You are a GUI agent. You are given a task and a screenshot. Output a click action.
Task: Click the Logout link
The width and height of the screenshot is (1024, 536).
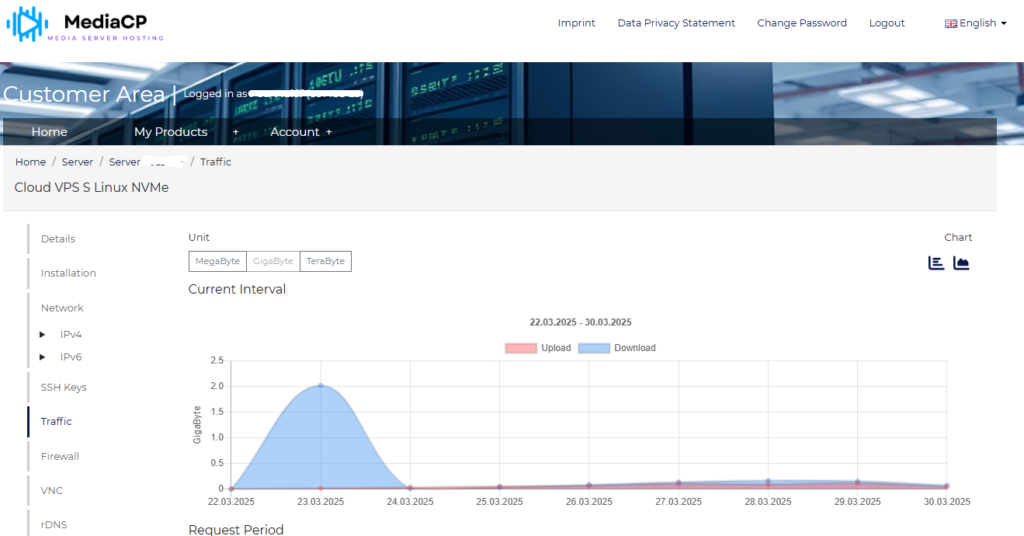[x=886, y=23]
